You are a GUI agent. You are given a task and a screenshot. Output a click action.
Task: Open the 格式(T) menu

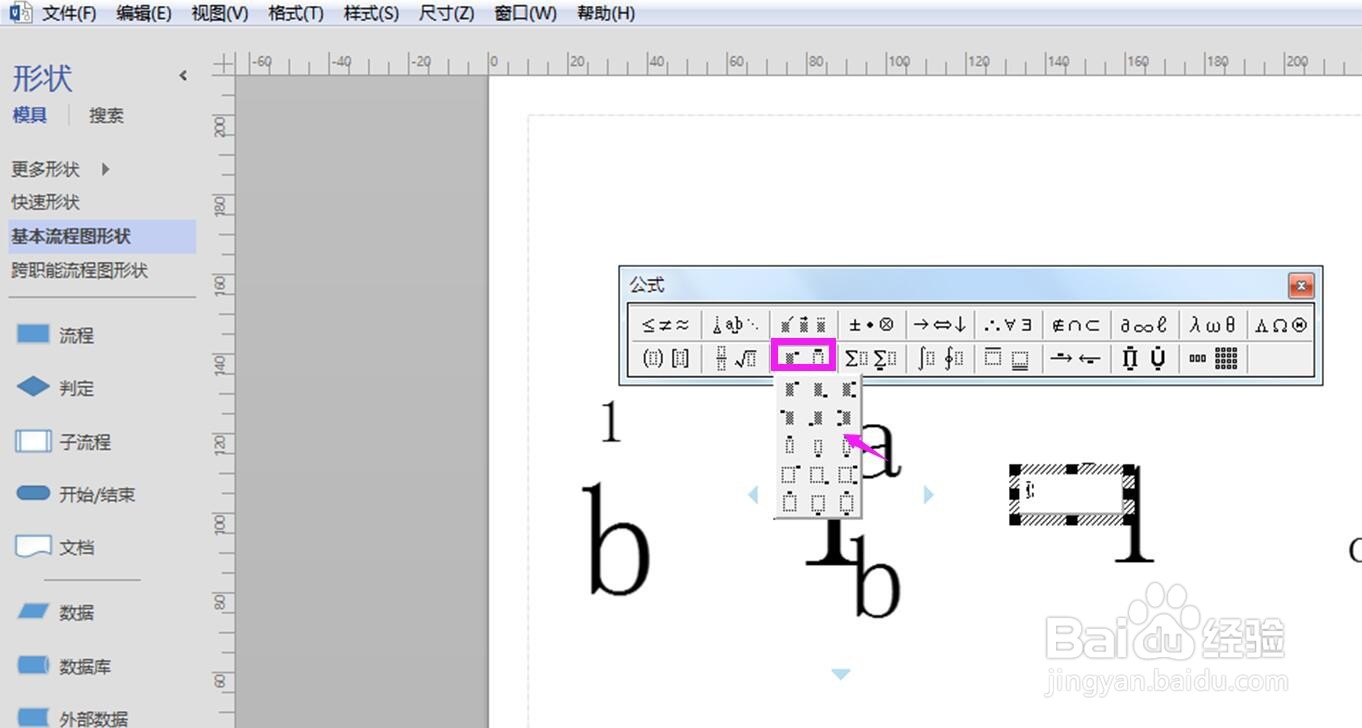coord(296,13)
